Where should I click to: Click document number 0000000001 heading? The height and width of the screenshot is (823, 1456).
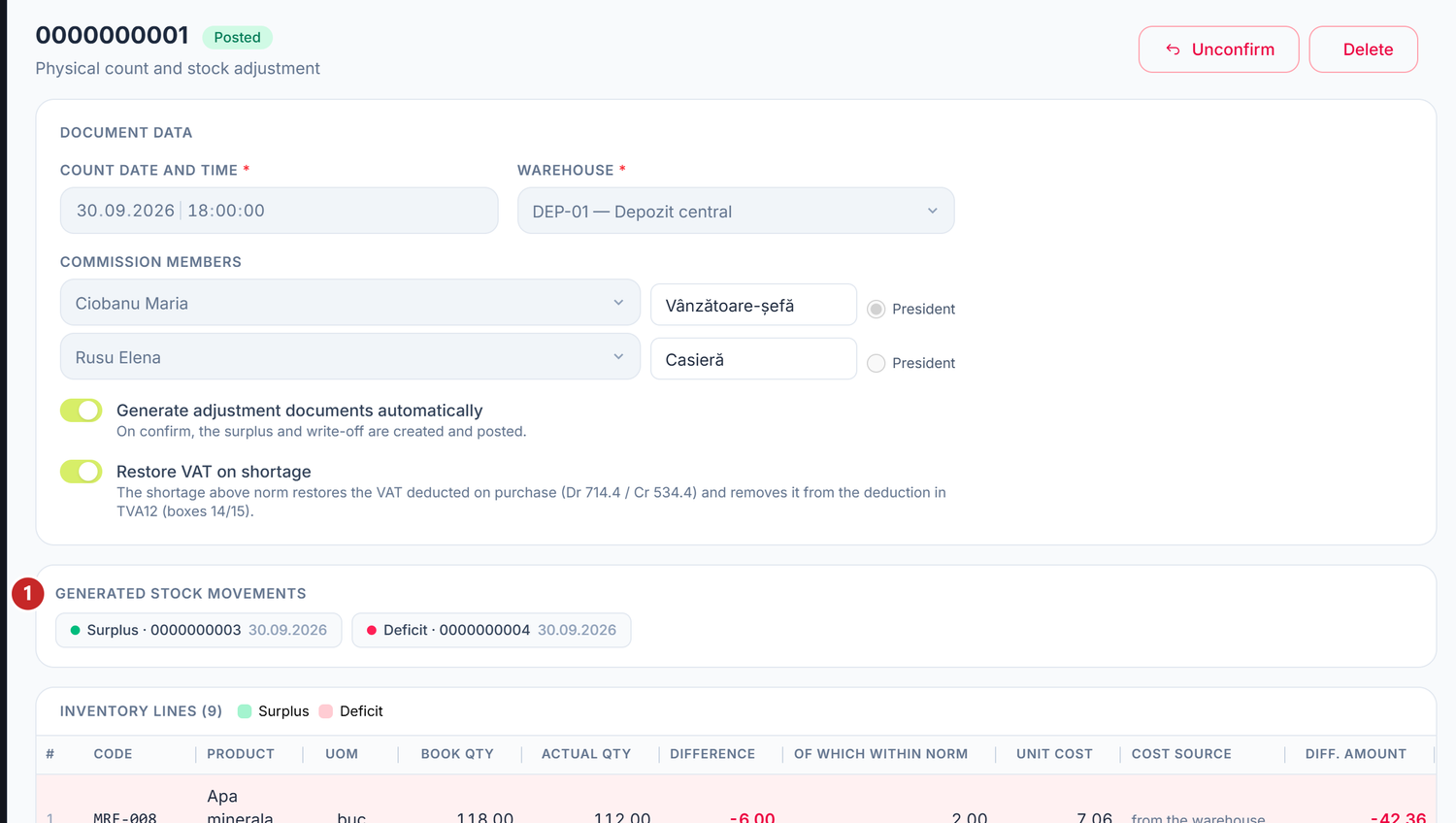(113, 36)
